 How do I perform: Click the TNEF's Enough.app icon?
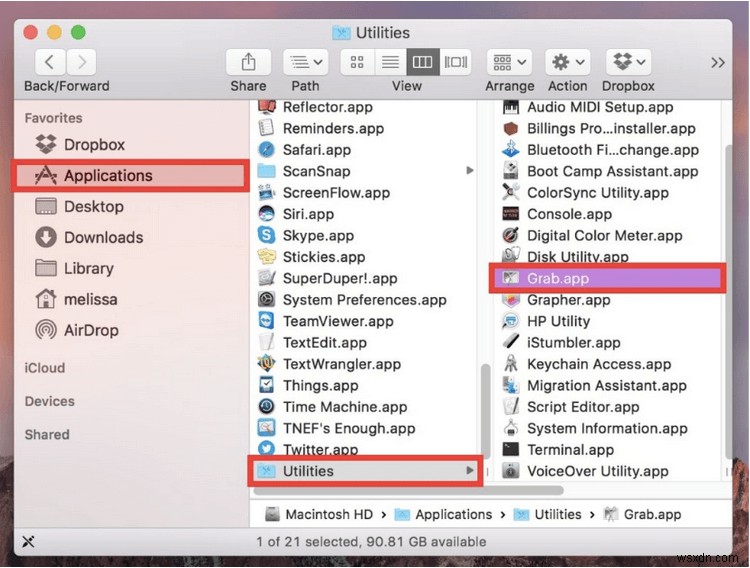pyautogui.click(x=266, y=428)
